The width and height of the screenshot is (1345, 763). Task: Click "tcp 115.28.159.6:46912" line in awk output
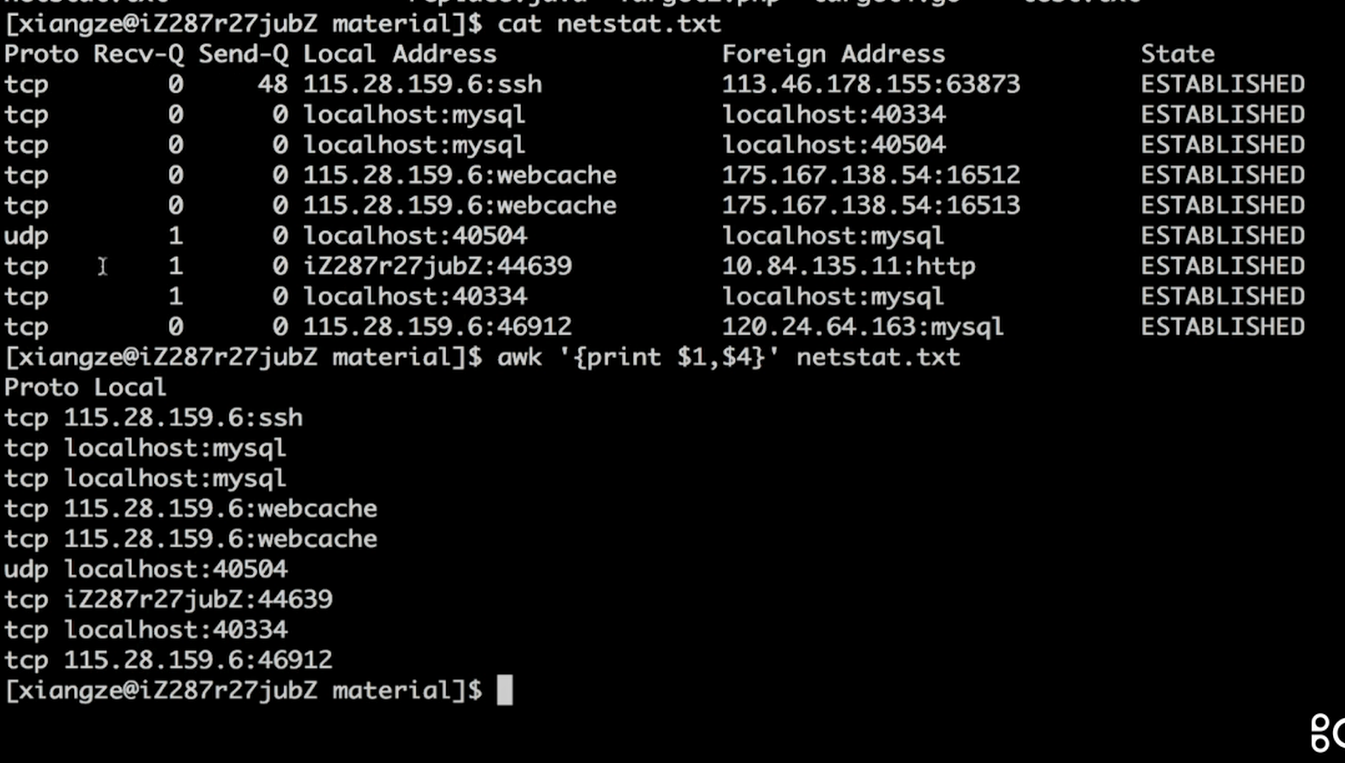[168, 660]
